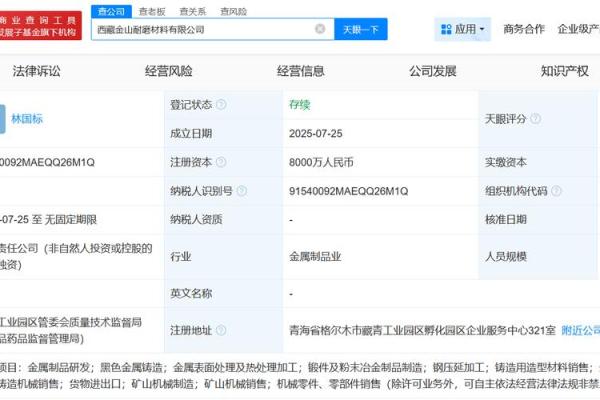Select taxpayer ID 91540092MAEQQ26M1Q

[349, 191]
